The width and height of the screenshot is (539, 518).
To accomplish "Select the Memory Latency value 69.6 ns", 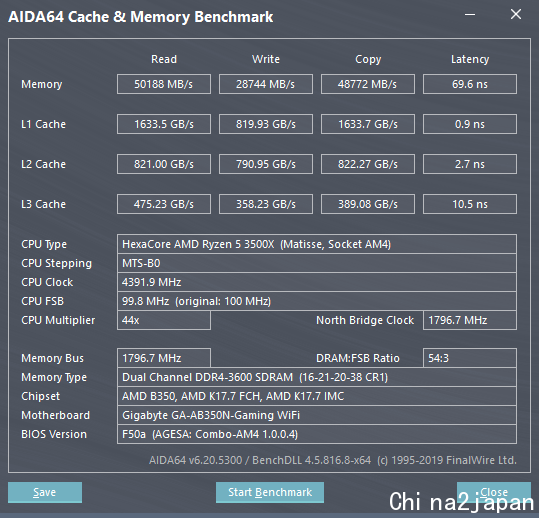I will [470, 84].
